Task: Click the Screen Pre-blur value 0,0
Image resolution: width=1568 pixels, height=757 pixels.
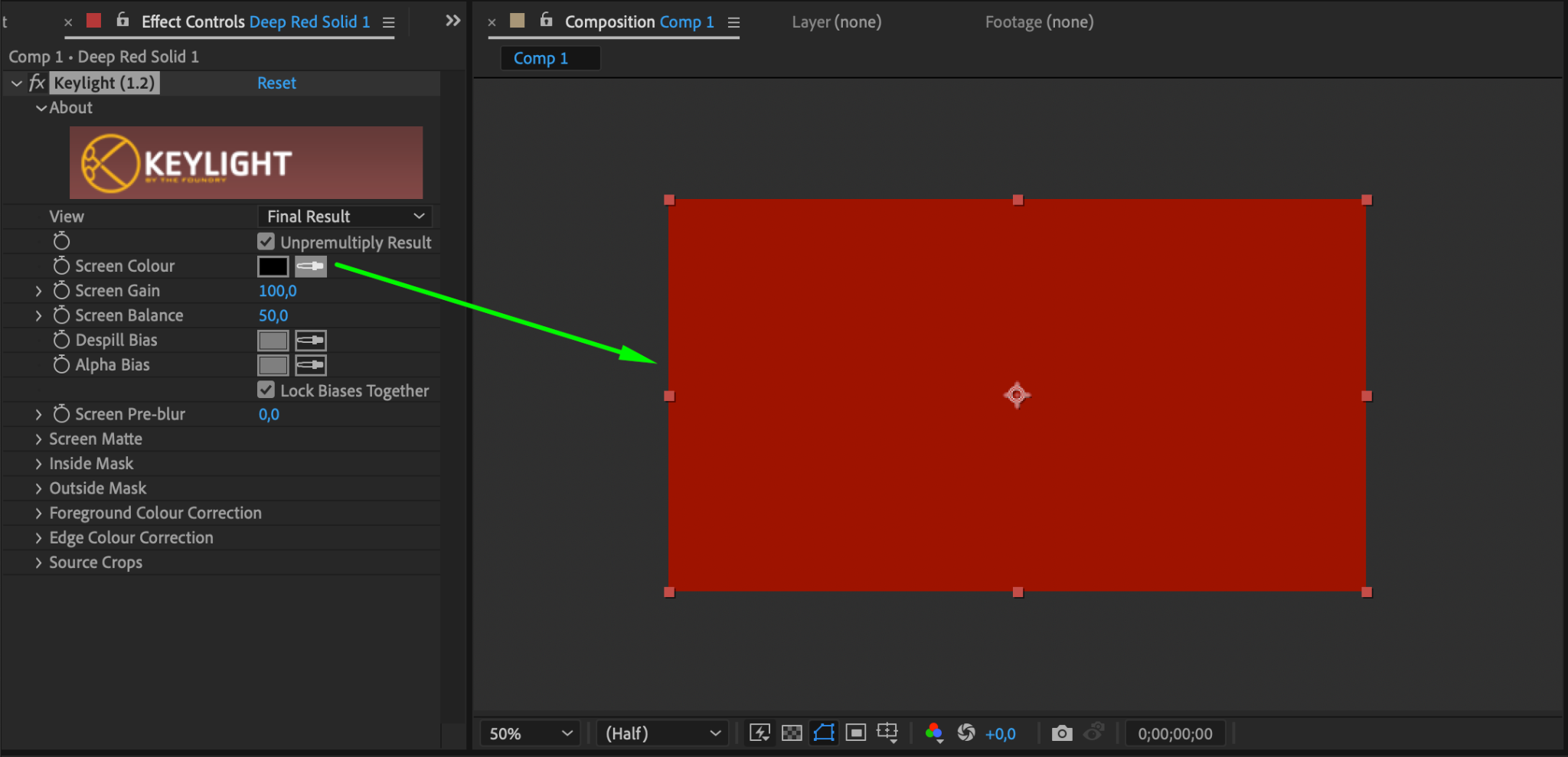Action: click(269, 414)
